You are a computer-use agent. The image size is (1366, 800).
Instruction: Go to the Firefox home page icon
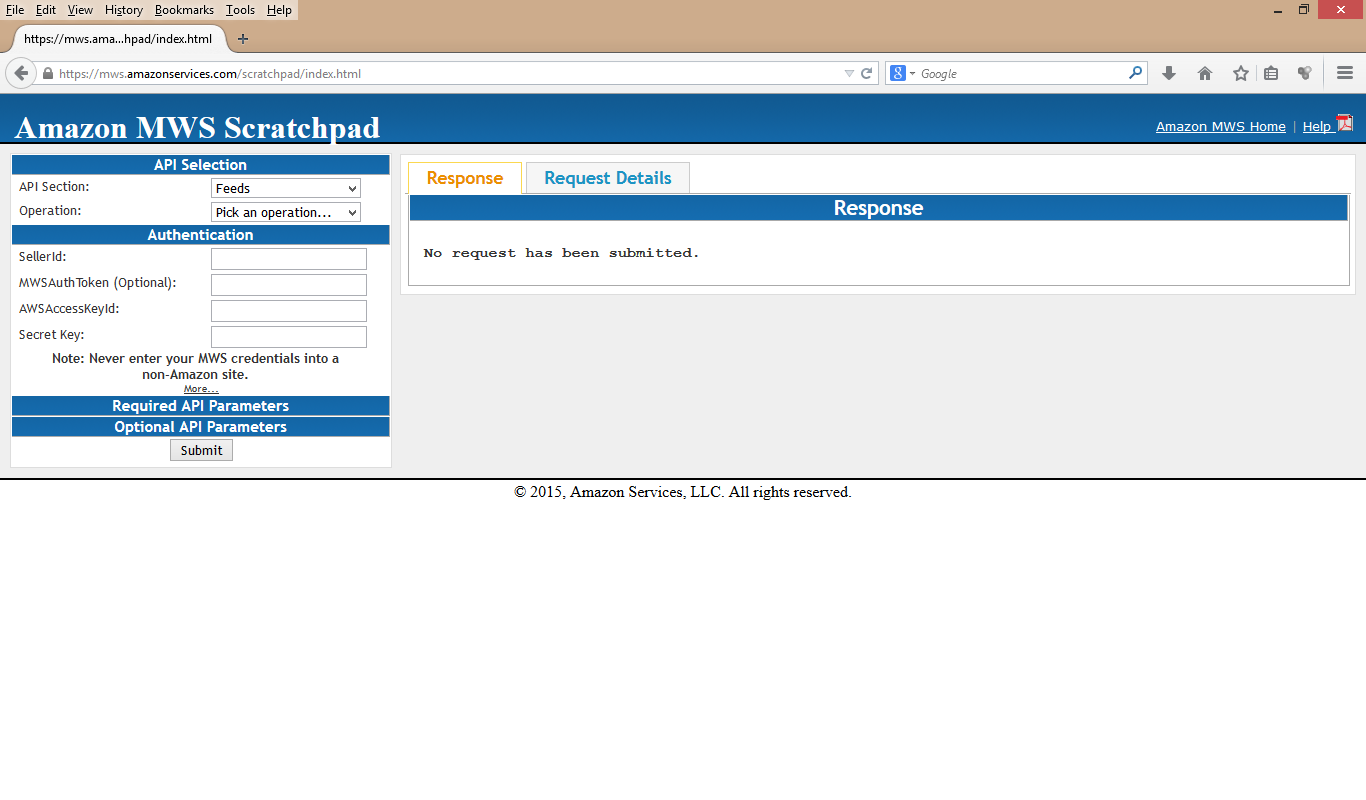(x=1205, y=73)
